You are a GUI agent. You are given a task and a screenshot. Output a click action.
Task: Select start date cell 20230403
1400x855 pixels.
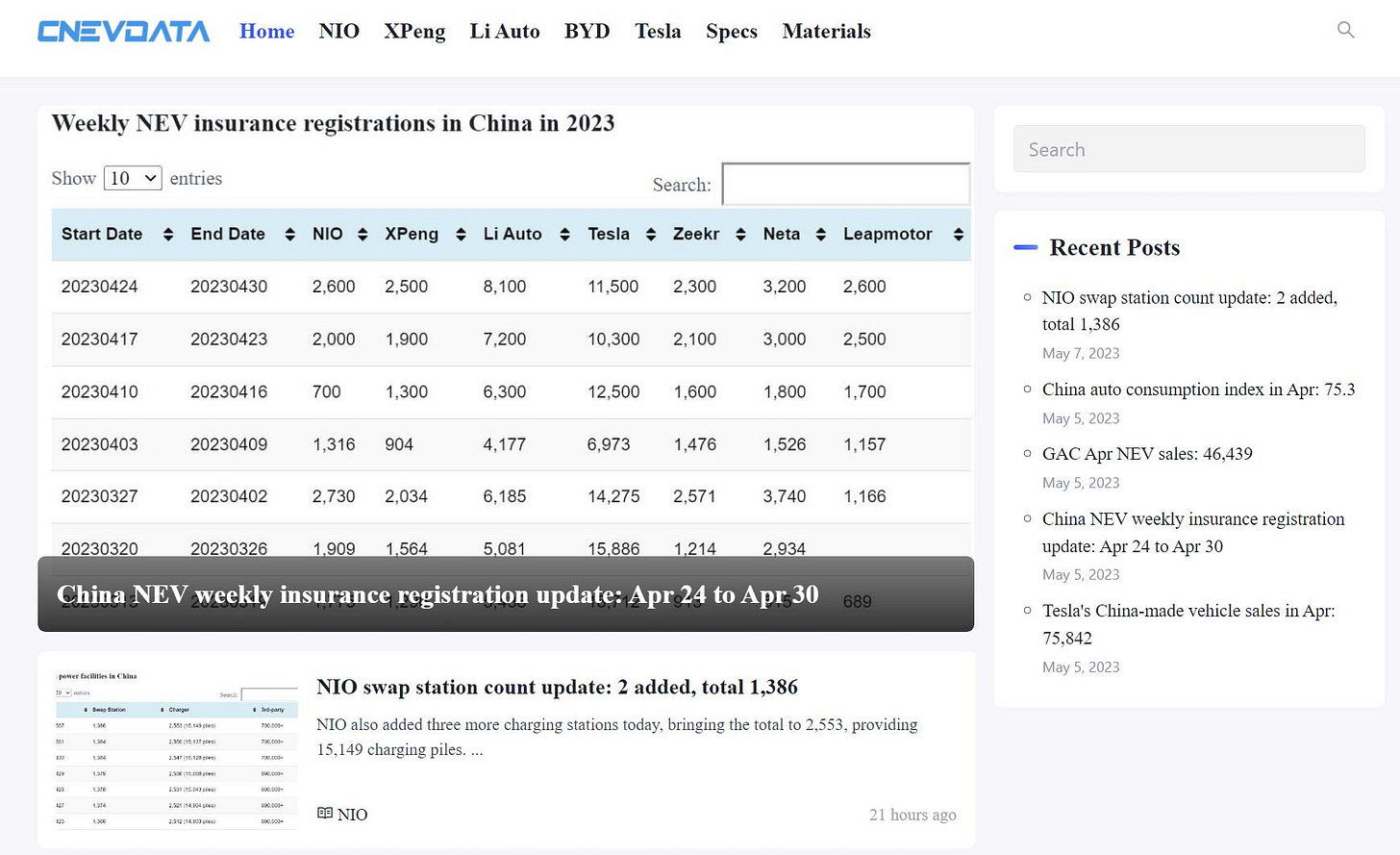point(99,444)
